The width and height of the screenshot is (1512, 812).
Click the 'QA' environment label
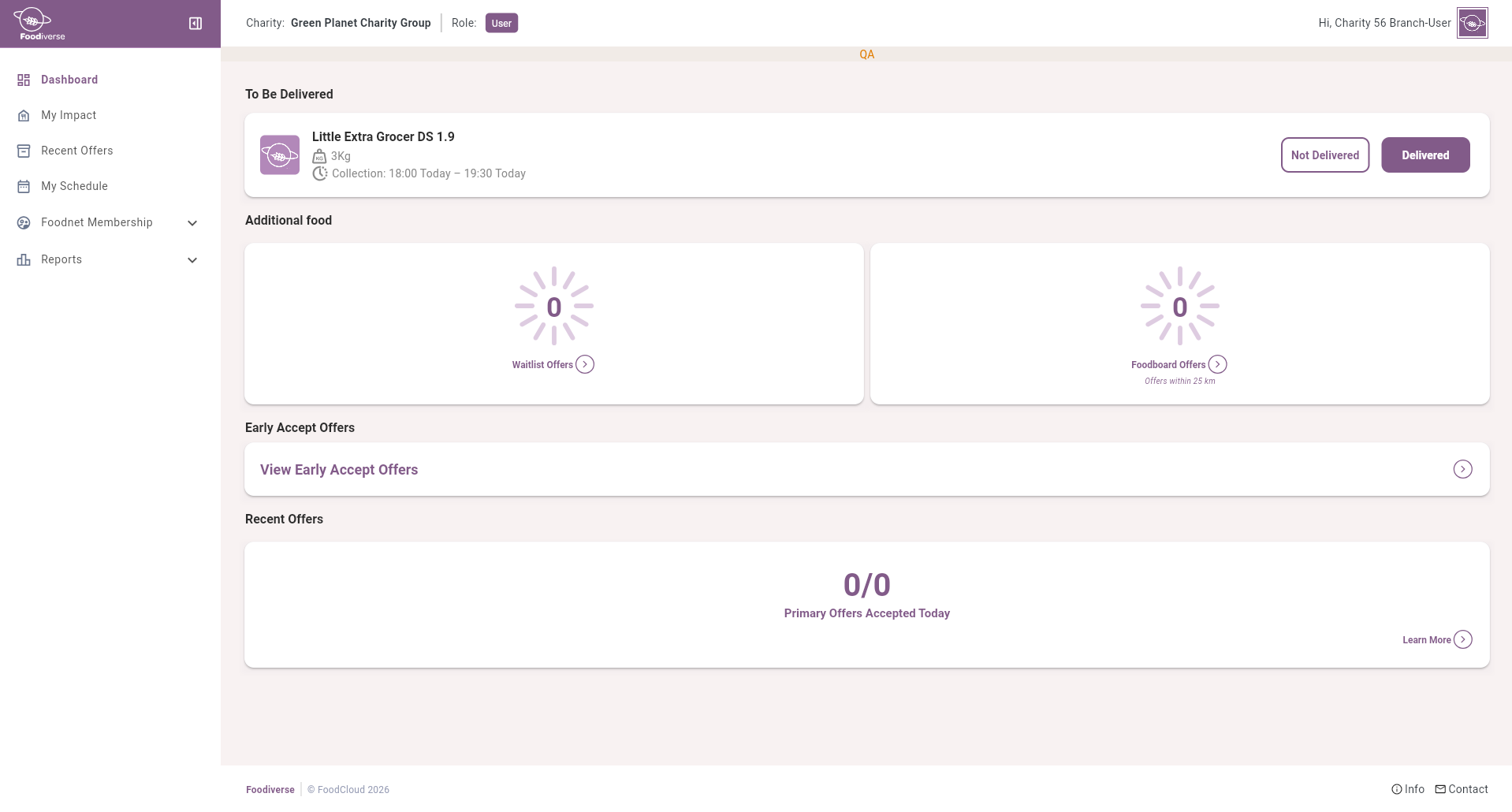[867, 54]
